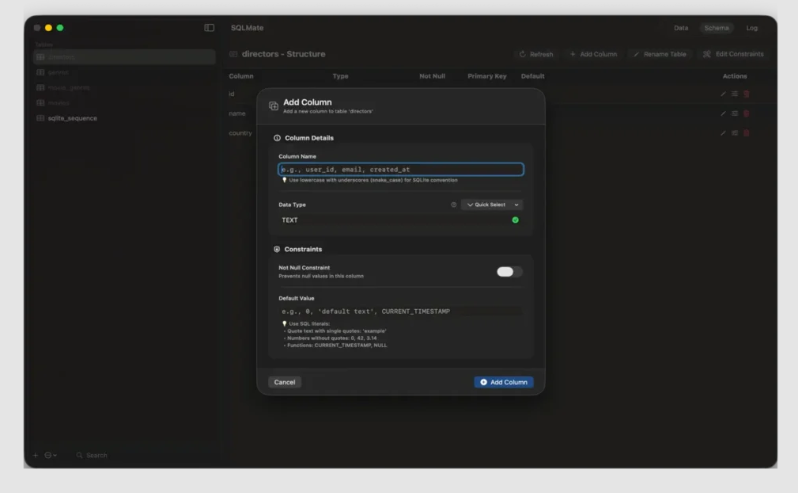Click the list icon in the name row
798x493 pixels.
point(734,113)
